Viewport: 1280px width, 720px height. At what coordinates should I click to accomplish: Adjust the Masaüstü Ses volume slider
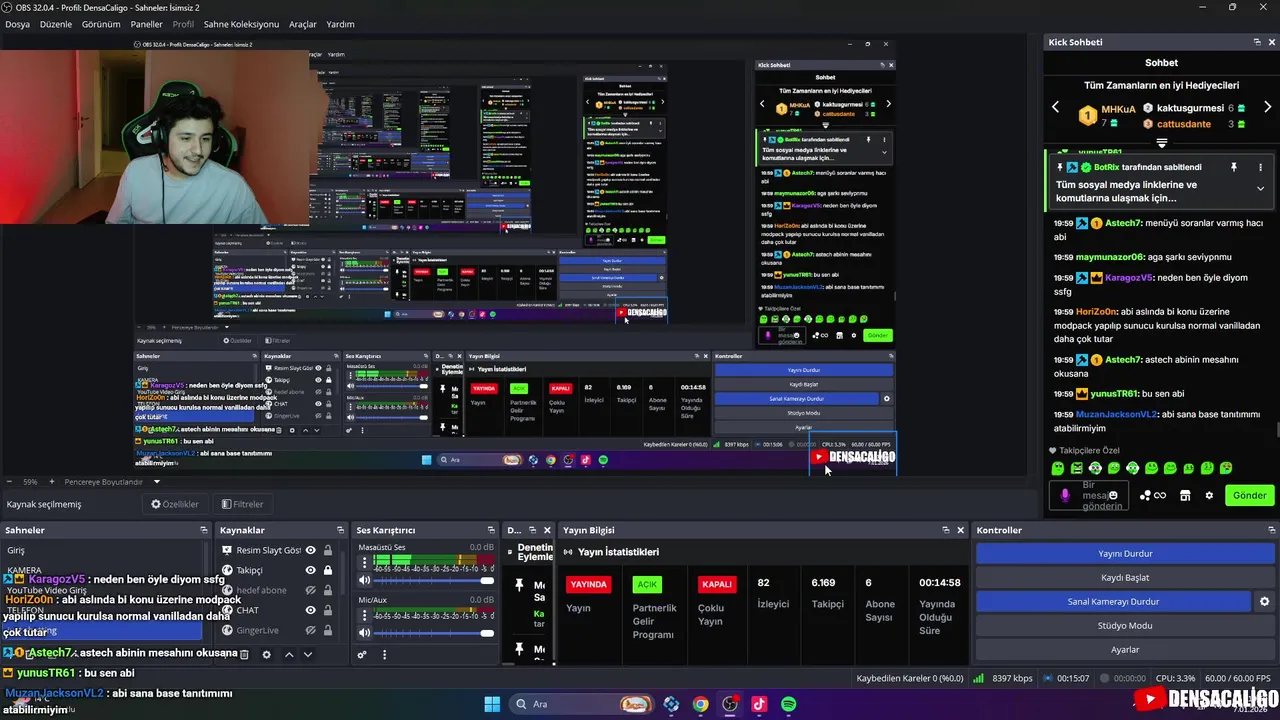[x=435, y=580]
